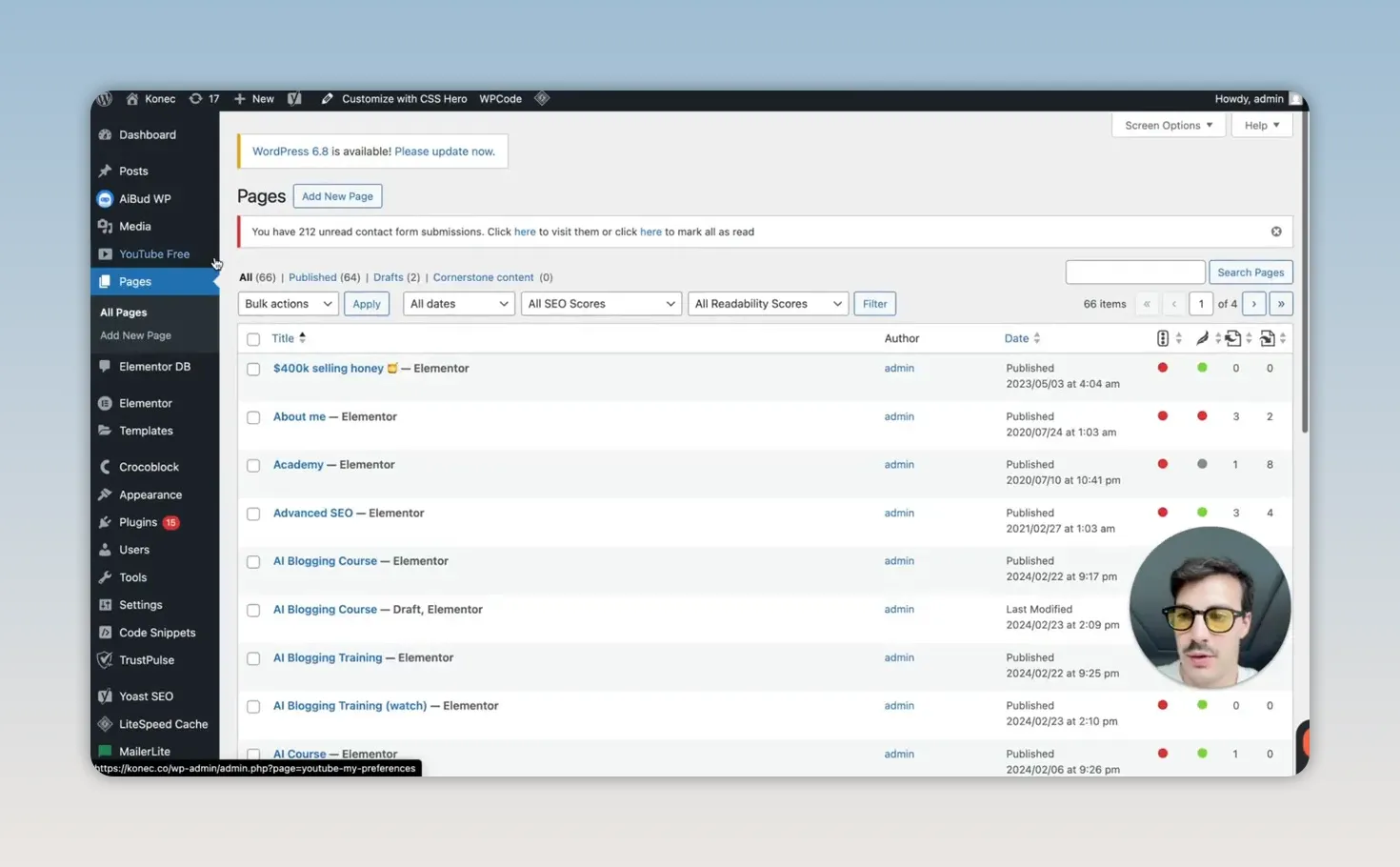Open Customize with CSS Hero pencil

click(327, 99)
